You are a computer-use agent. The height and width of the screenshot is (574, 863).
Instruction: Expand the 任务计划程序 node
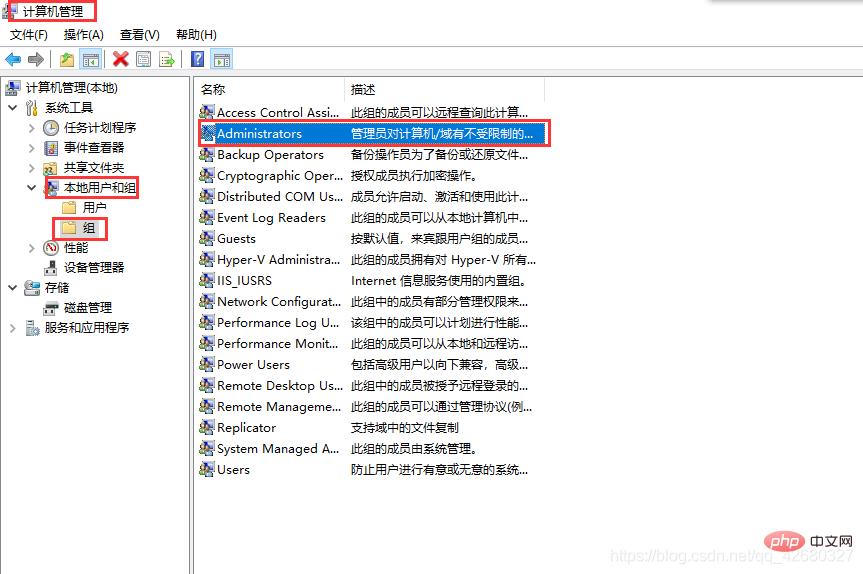[x=31, y=128]
